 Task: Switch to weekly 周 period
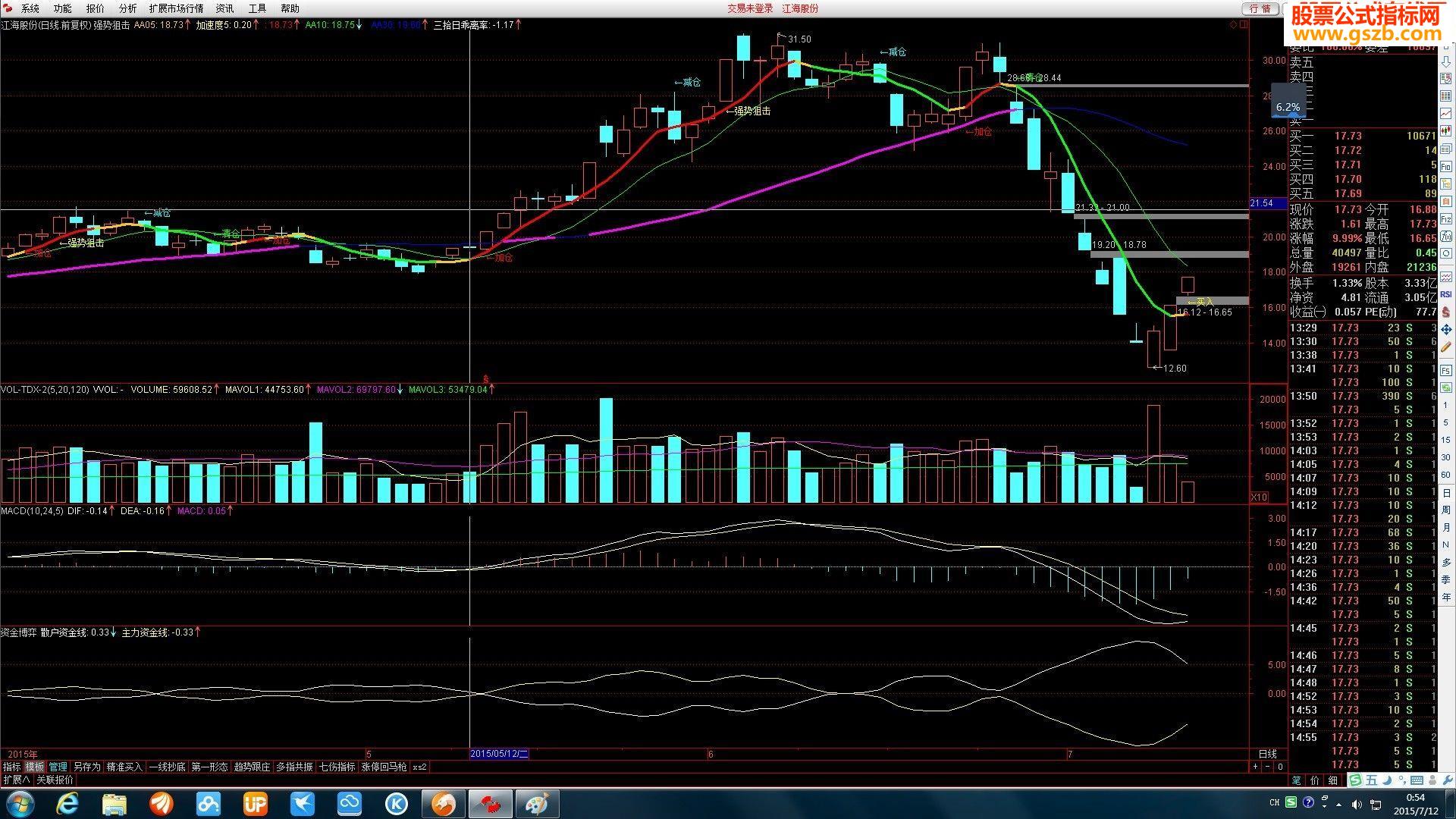[1446, 510]
